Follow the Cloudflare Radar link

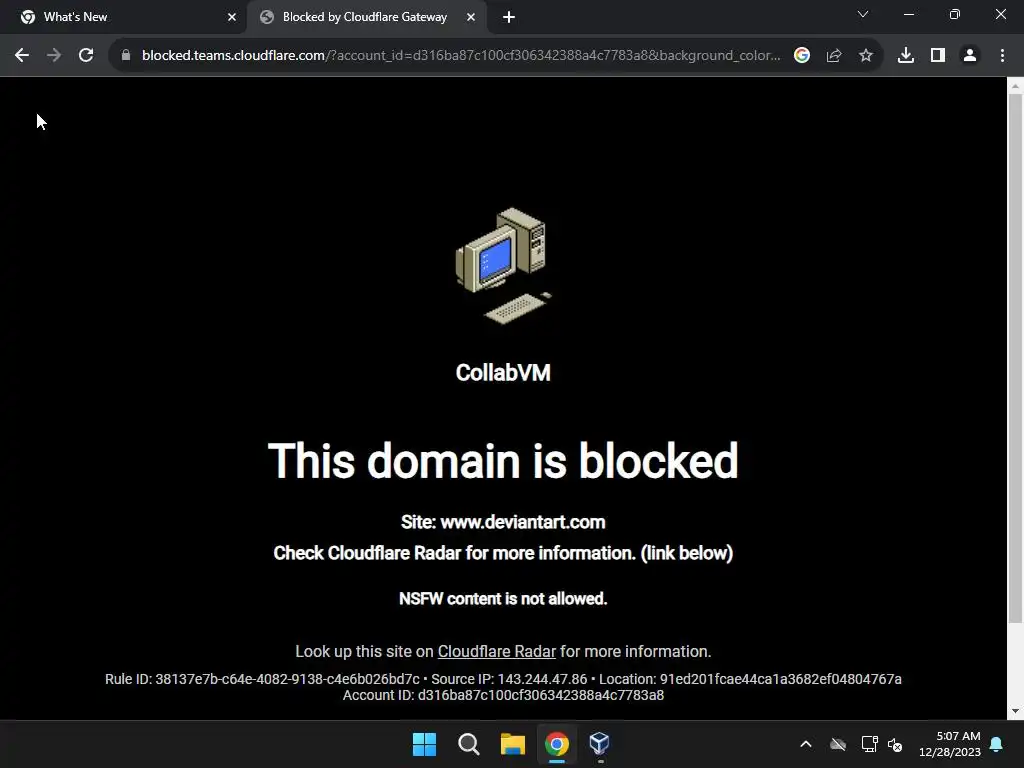click(x=496, y=652)
